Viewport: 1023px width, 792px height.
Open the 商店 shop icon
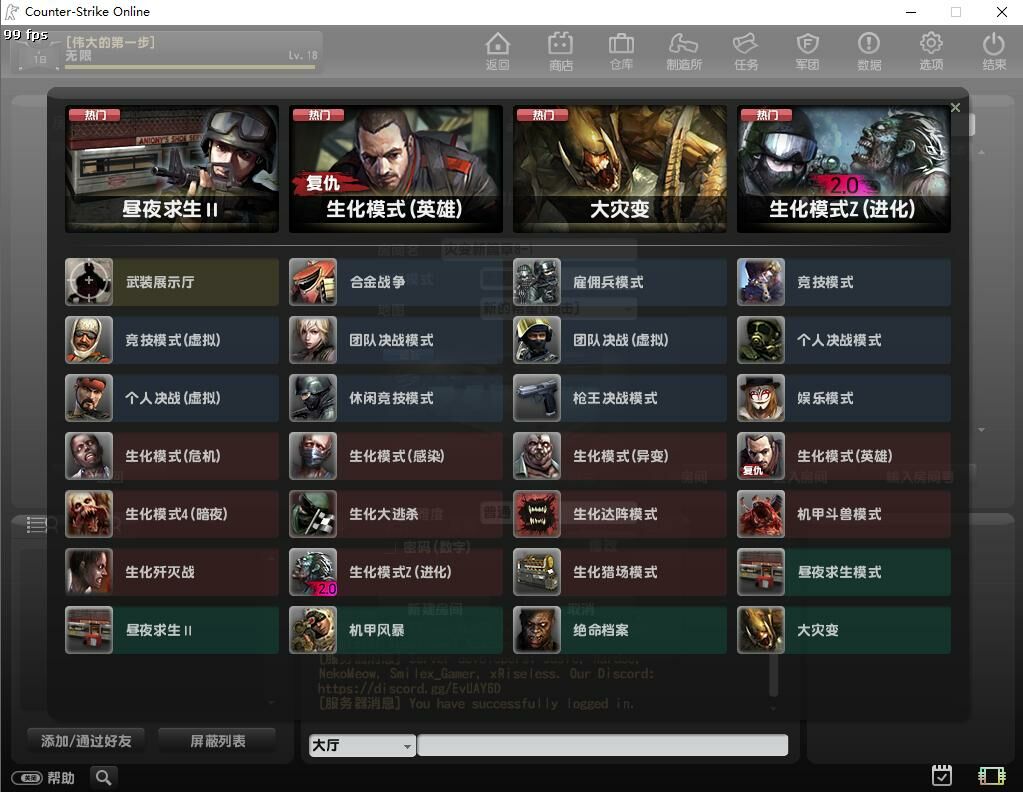[x=560, y=51]
